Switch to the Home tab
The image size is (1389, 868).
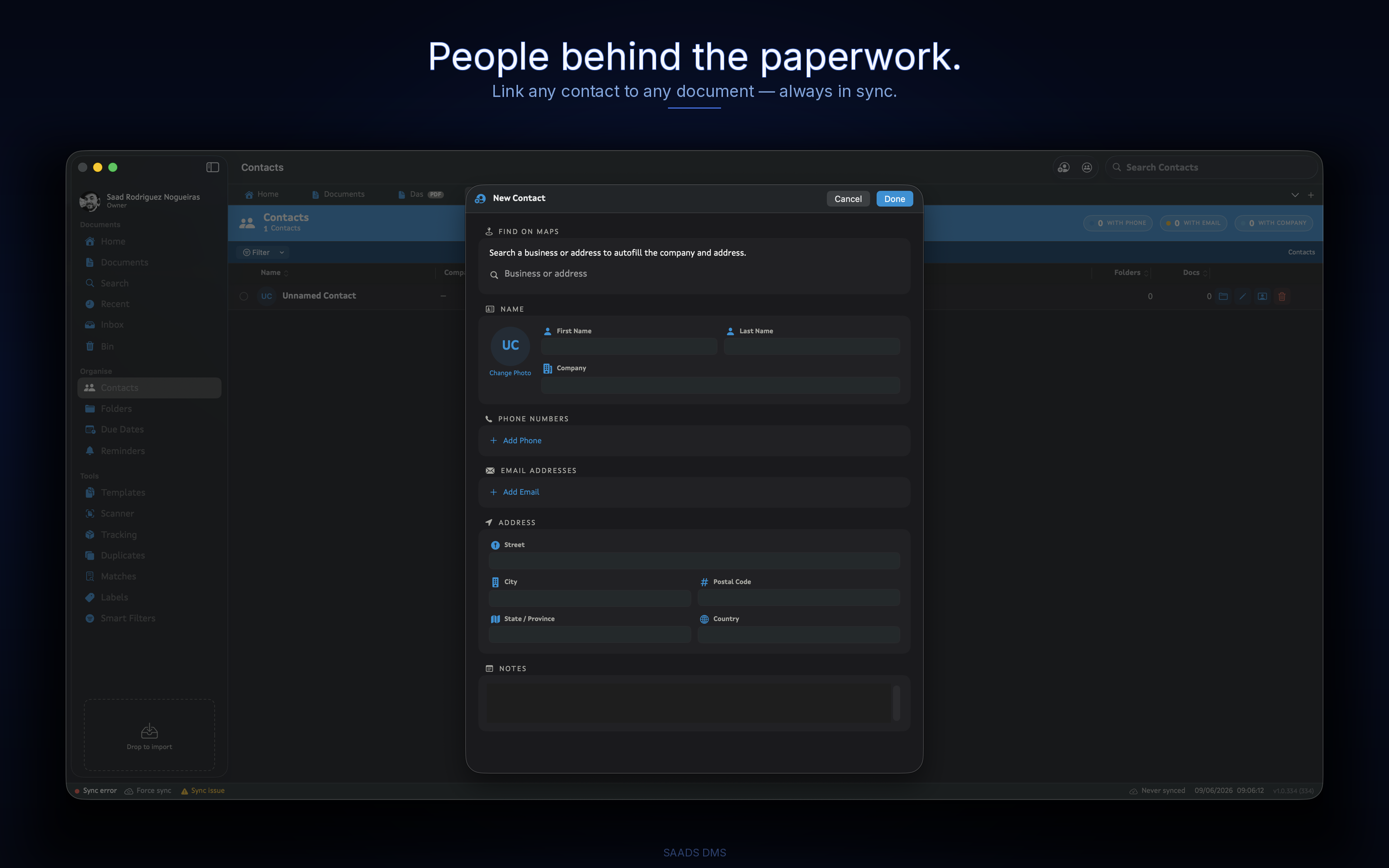coord(262,195)
